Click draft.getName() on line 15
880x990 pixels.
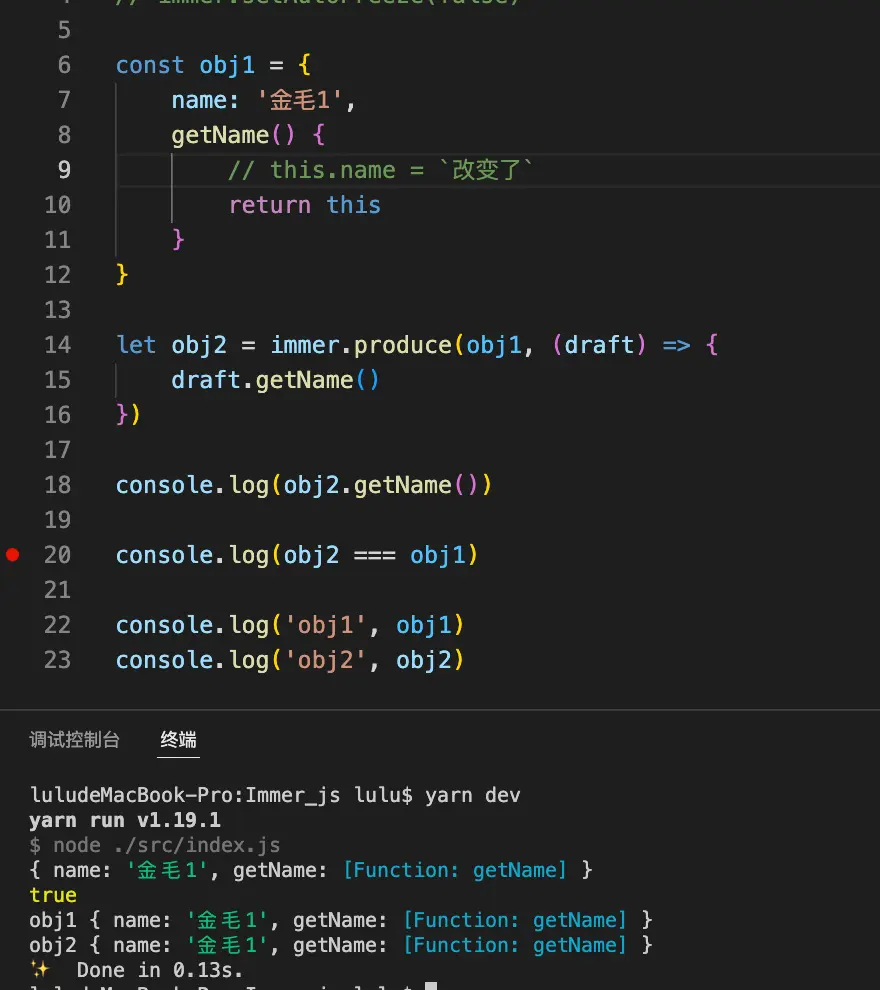pyautogui.click(x=275, y=380)
